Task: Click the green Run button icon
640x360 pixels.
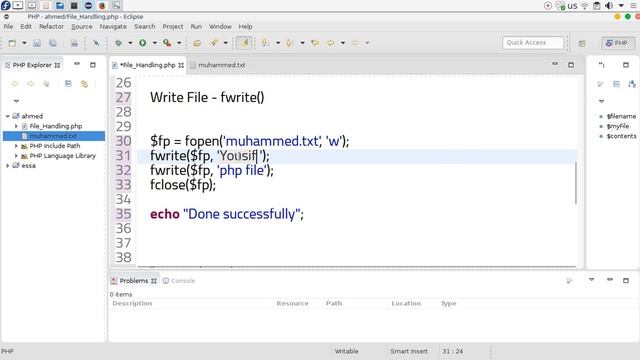Action: coord(142,43)
